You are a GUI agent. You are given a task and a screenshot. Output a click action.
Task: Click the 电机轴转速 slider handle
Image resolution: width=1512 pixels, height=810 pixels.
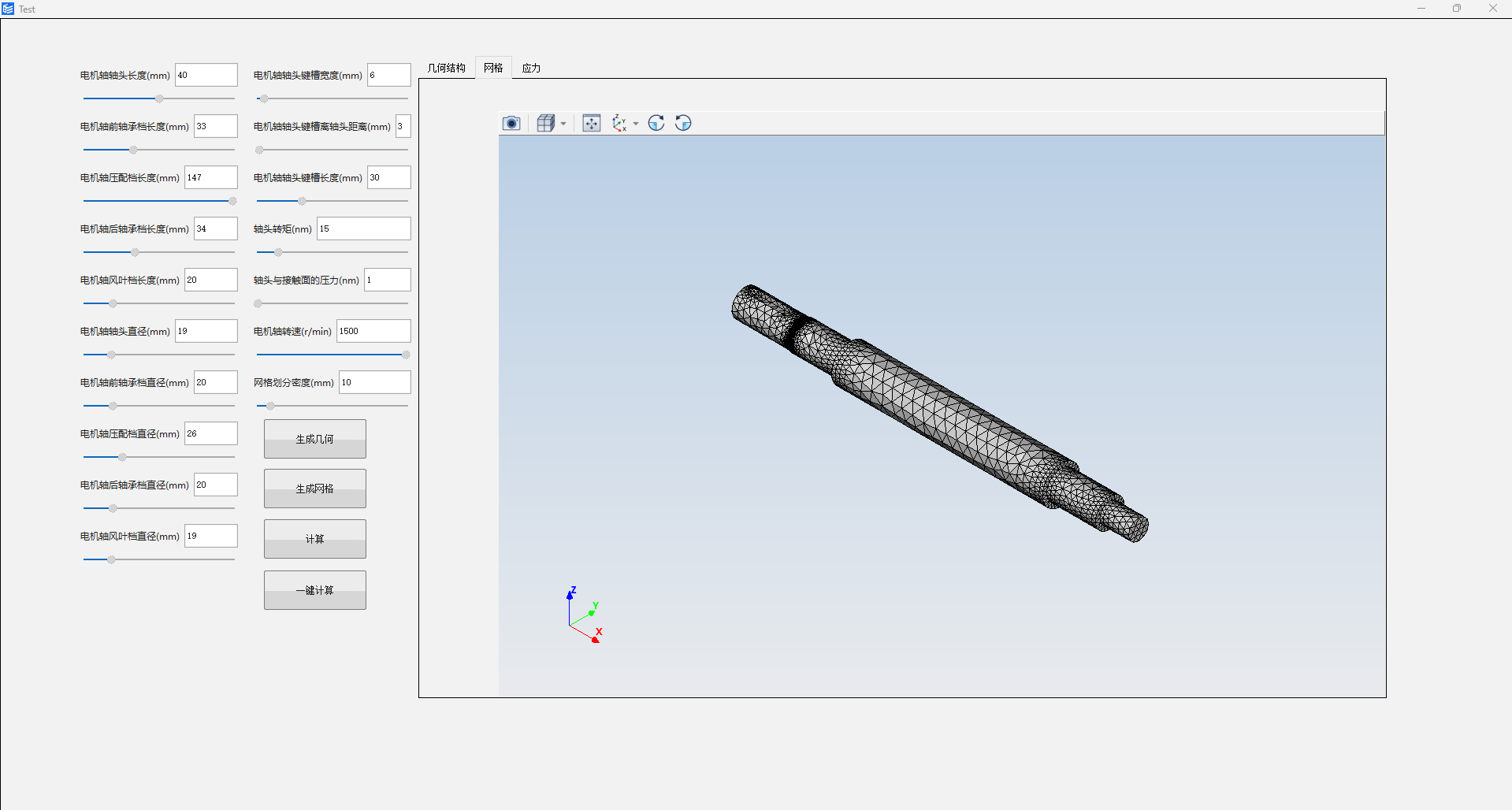tap(406, 355)
